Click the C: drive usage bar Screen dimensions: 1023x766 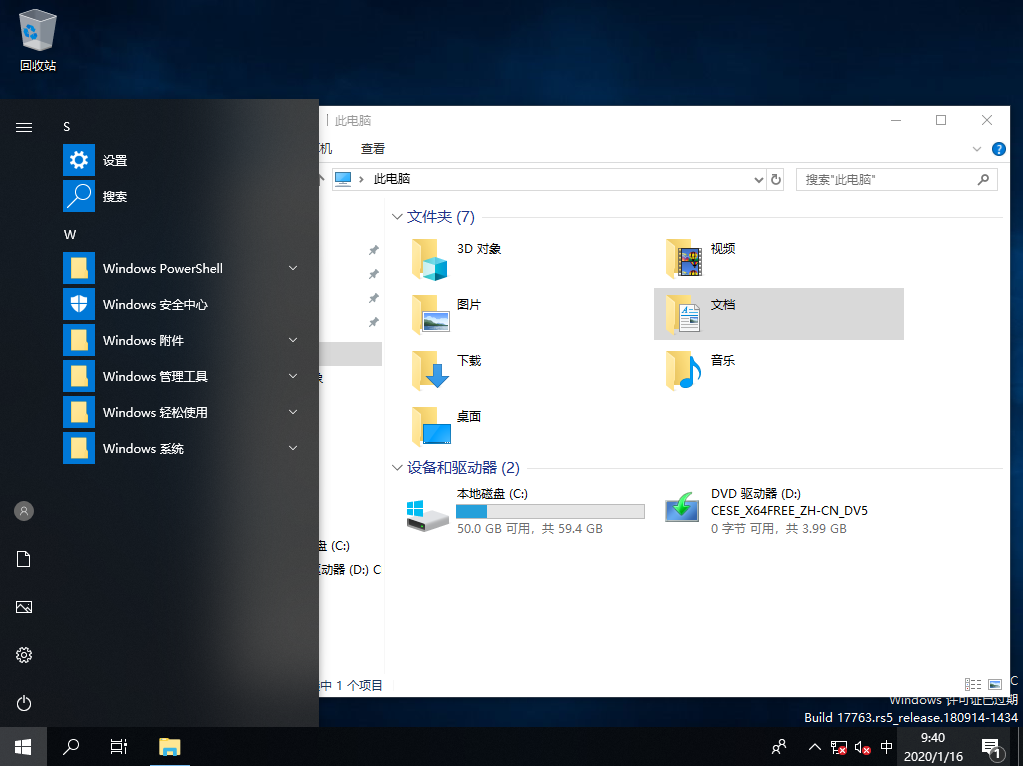550,512
